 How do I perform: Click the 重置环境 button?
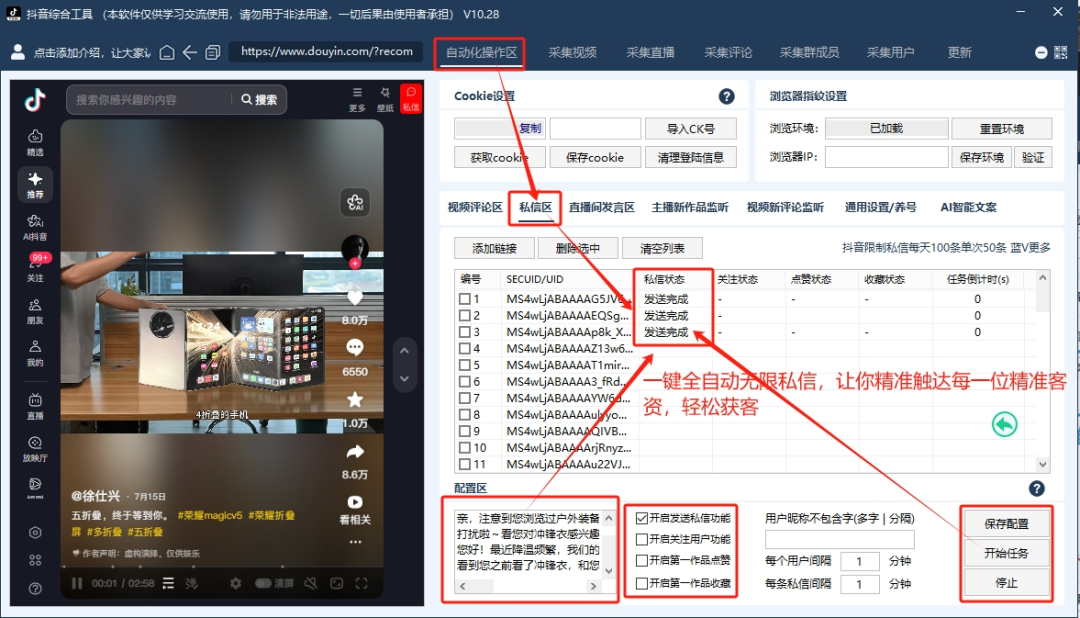point(1001,129)
